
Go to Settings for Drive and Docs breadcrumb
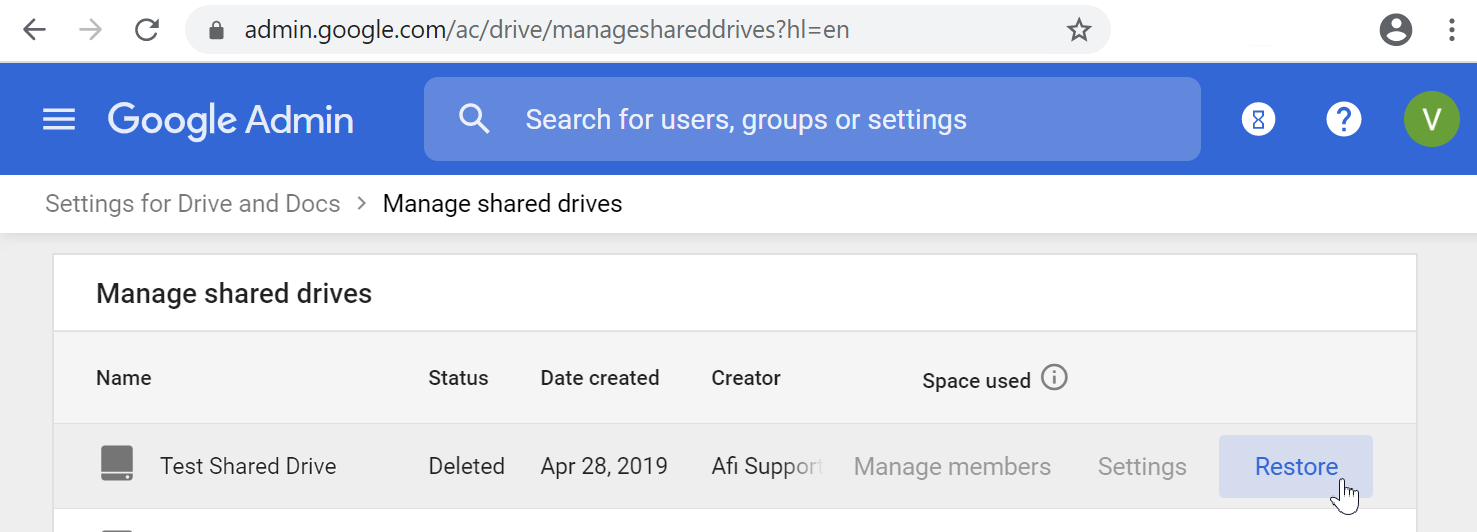193,204
